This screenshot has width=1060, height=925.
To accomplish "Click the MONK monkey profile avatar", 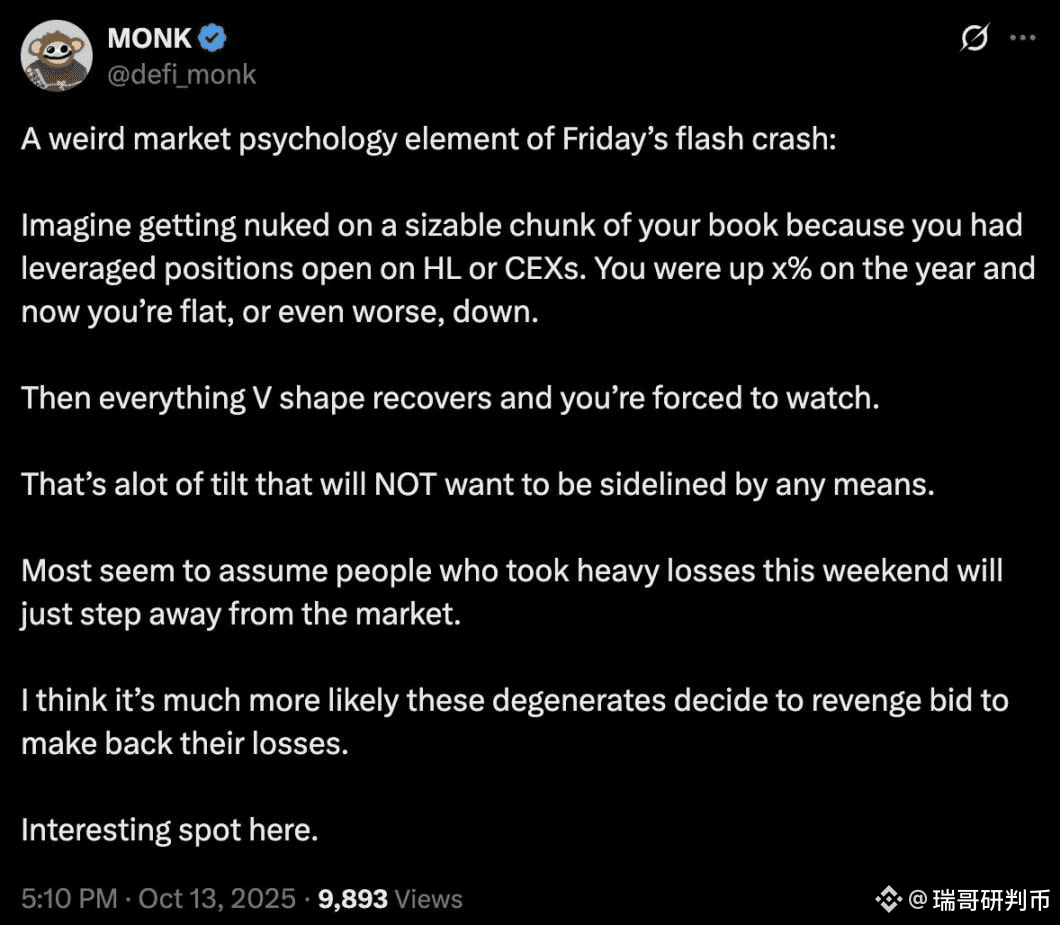I will [x=57, y=55].
